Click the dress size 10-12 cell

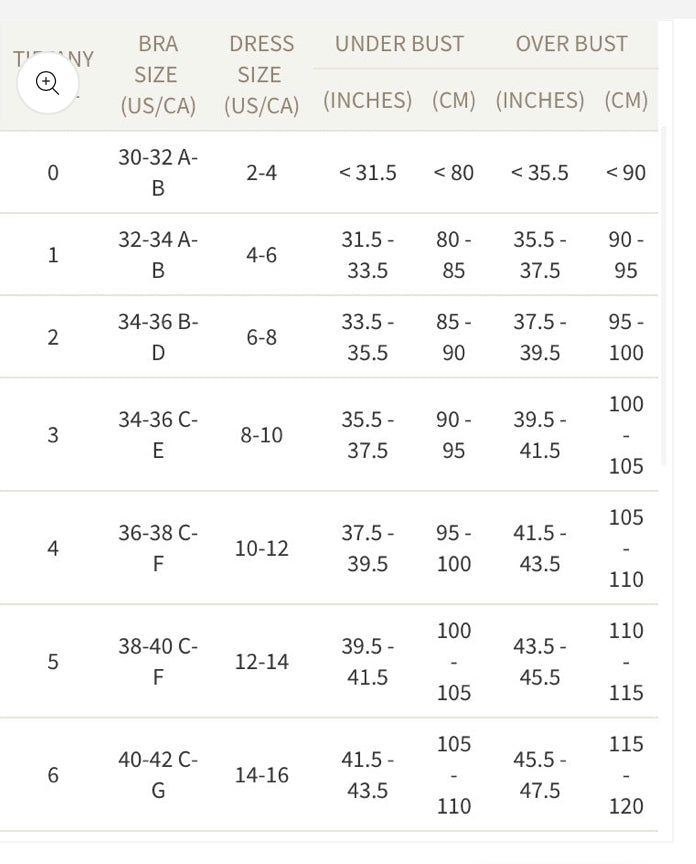(261, 548)
